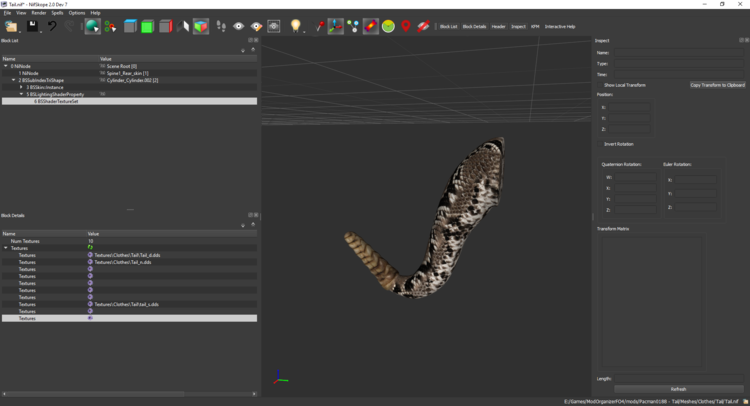Image resolution: width=750 pixels, height=406 pixels.
Task: Click the undo arrow icon
Action: (52, 26)
